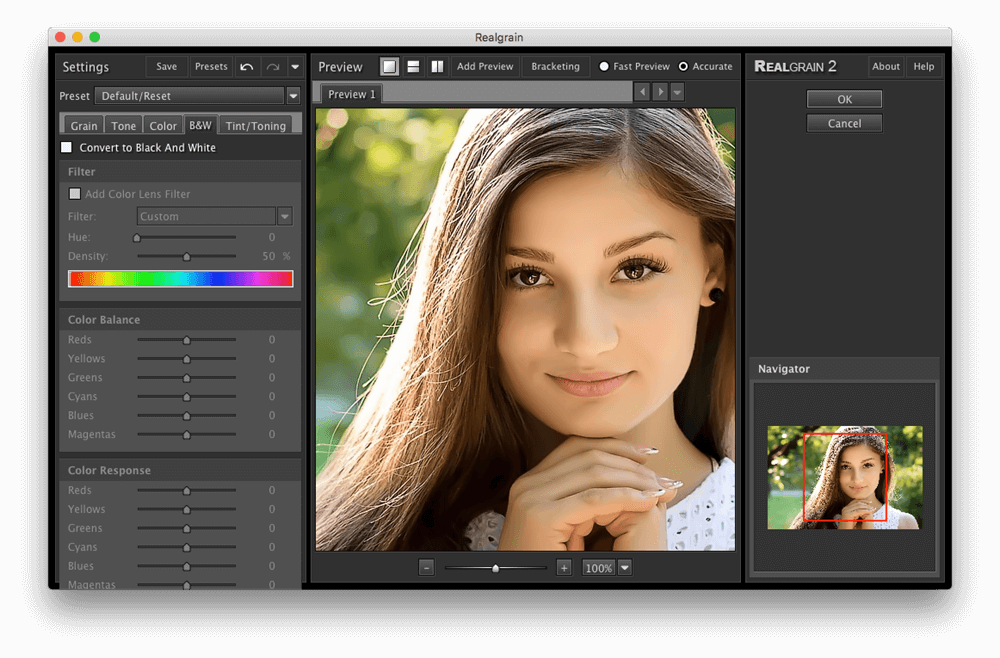The width and height of the screenshot is (1000, 658).
Task: Select single preview view mode icon
Action: 389,67
